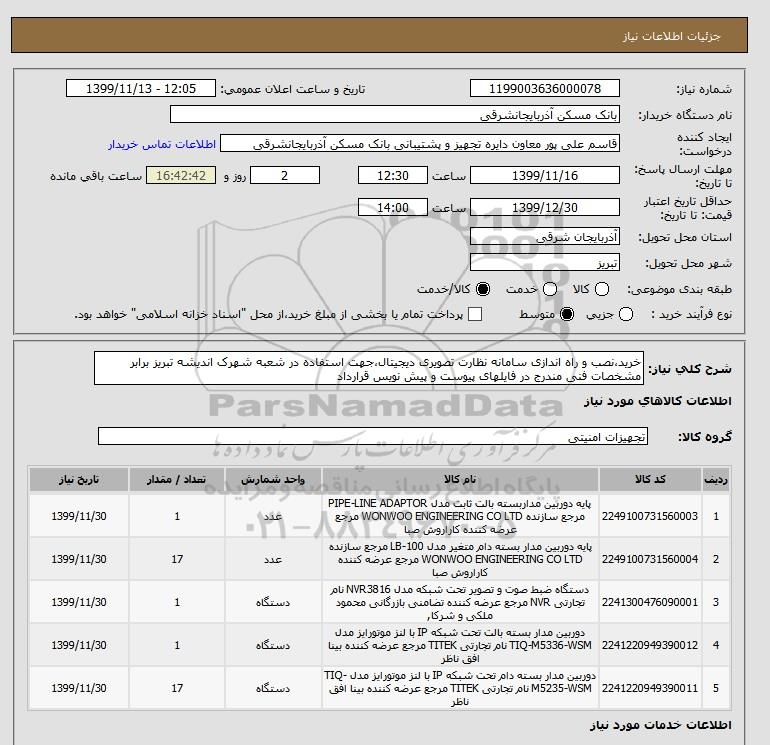Choose جزیی purchase process option
770x745 pixels.
tap(626, 314)
